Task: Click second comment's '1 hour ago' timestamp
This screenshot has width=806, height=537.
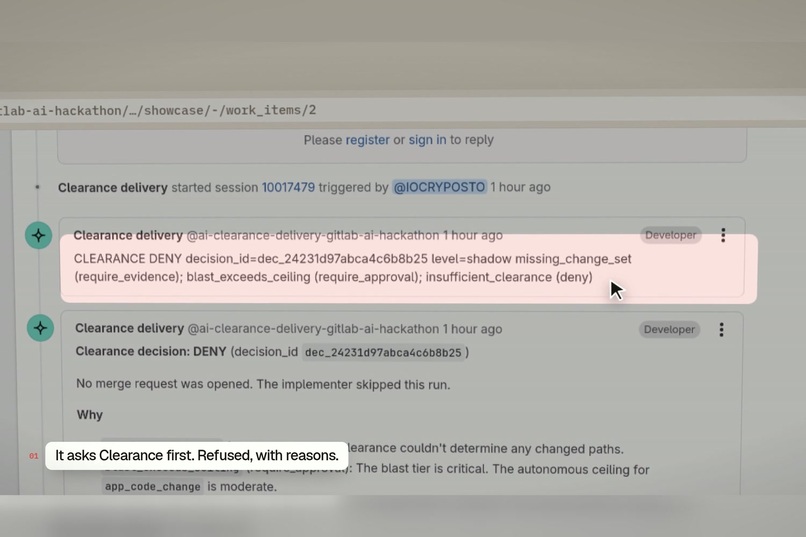Action: pyautogui.click(x=472, y=329)
